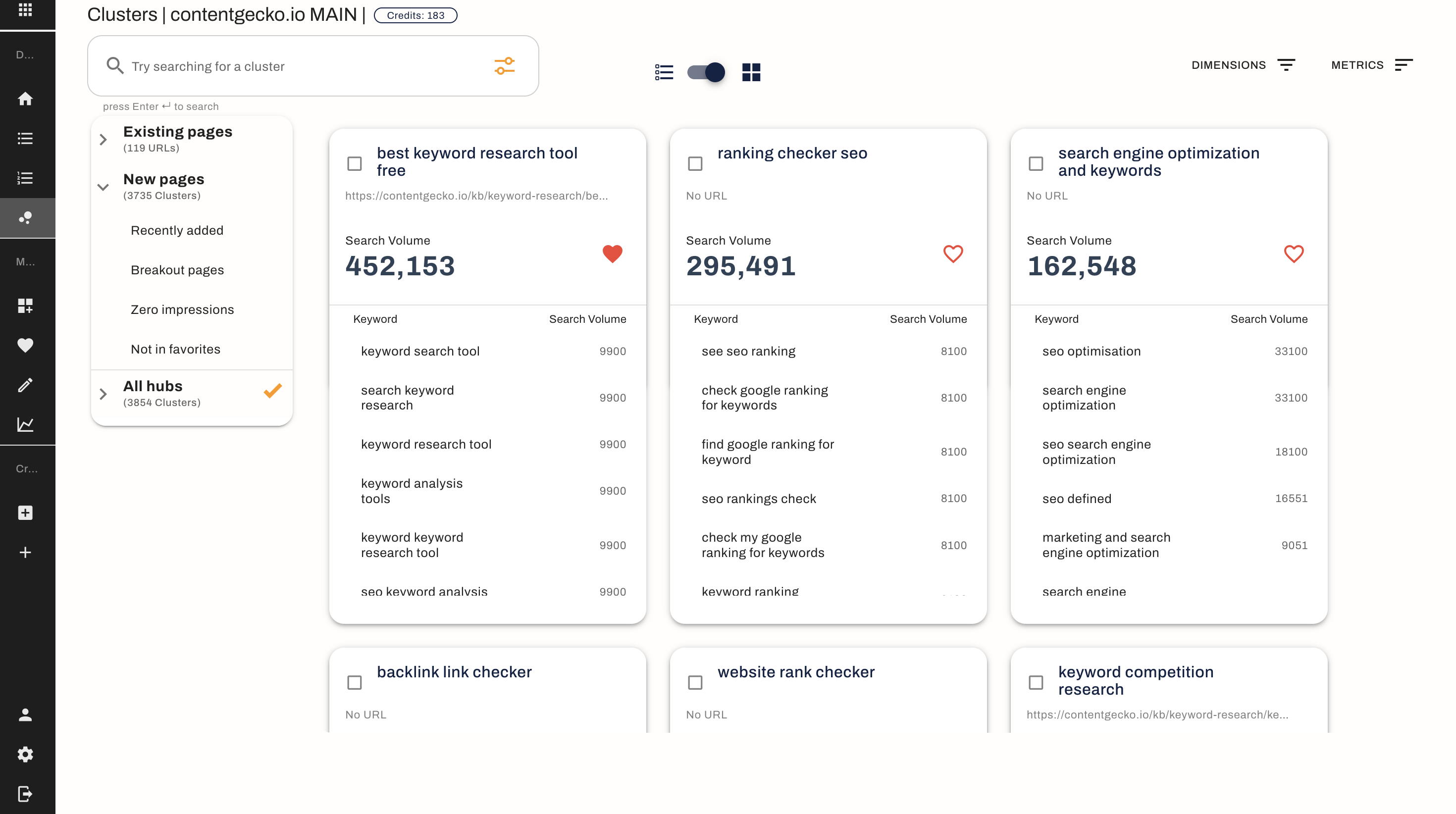Favorite the ranking checker seo cluster

tap(952, 254)
